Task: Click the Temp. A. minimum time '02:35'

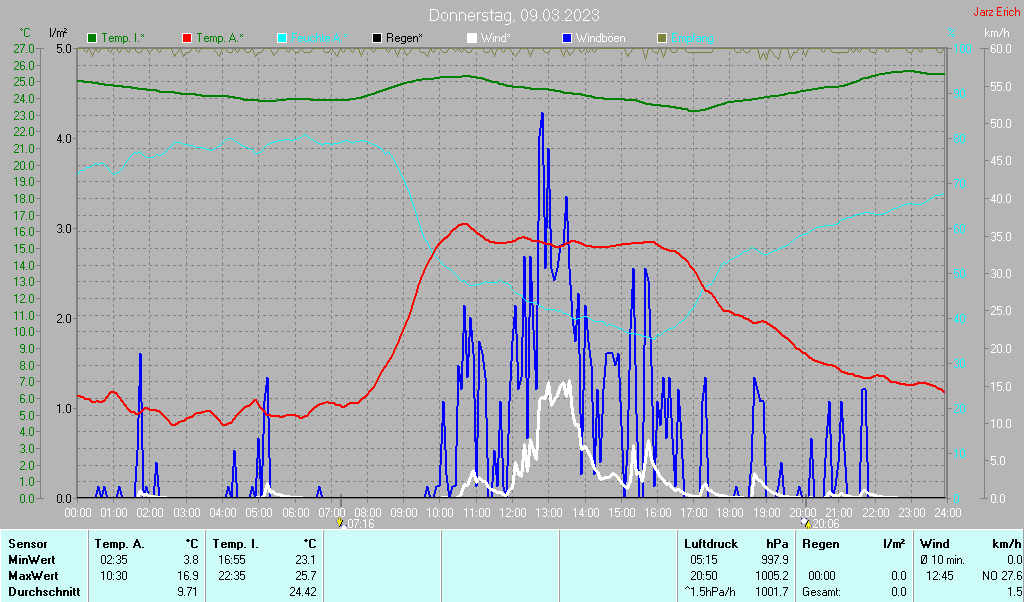Action: (114, 560)
